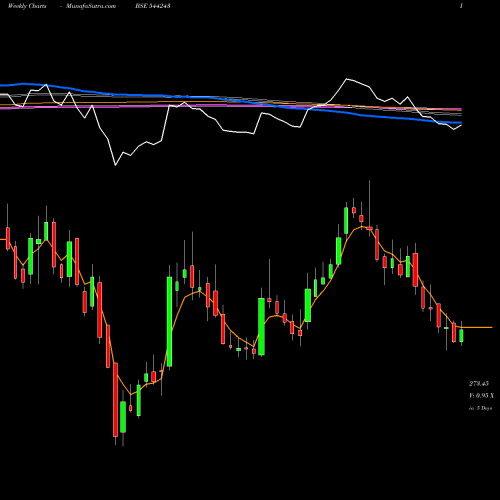Image resolution: width=500 pixels, height=500 pixels.
Task: Click the long red candle at the chart's lowest point
Action: point(115,400)
